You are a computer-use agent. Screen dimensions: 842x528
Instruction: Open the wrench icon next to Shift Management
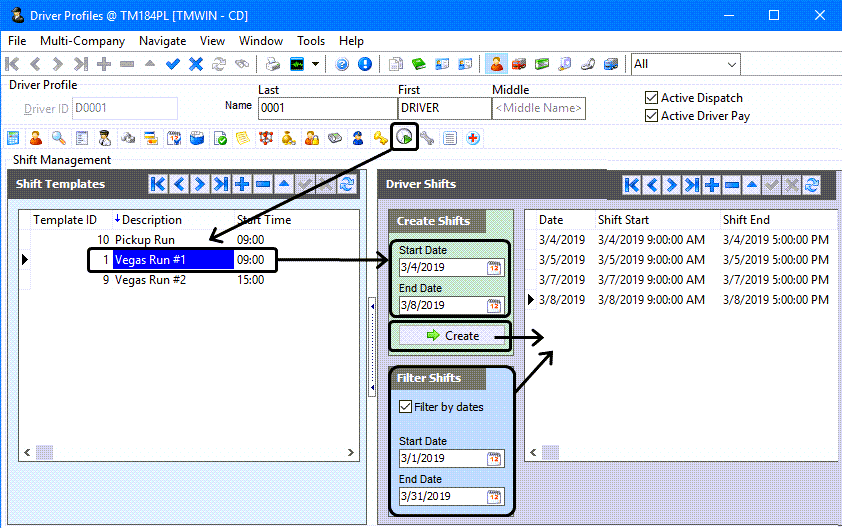click(427, 139)
